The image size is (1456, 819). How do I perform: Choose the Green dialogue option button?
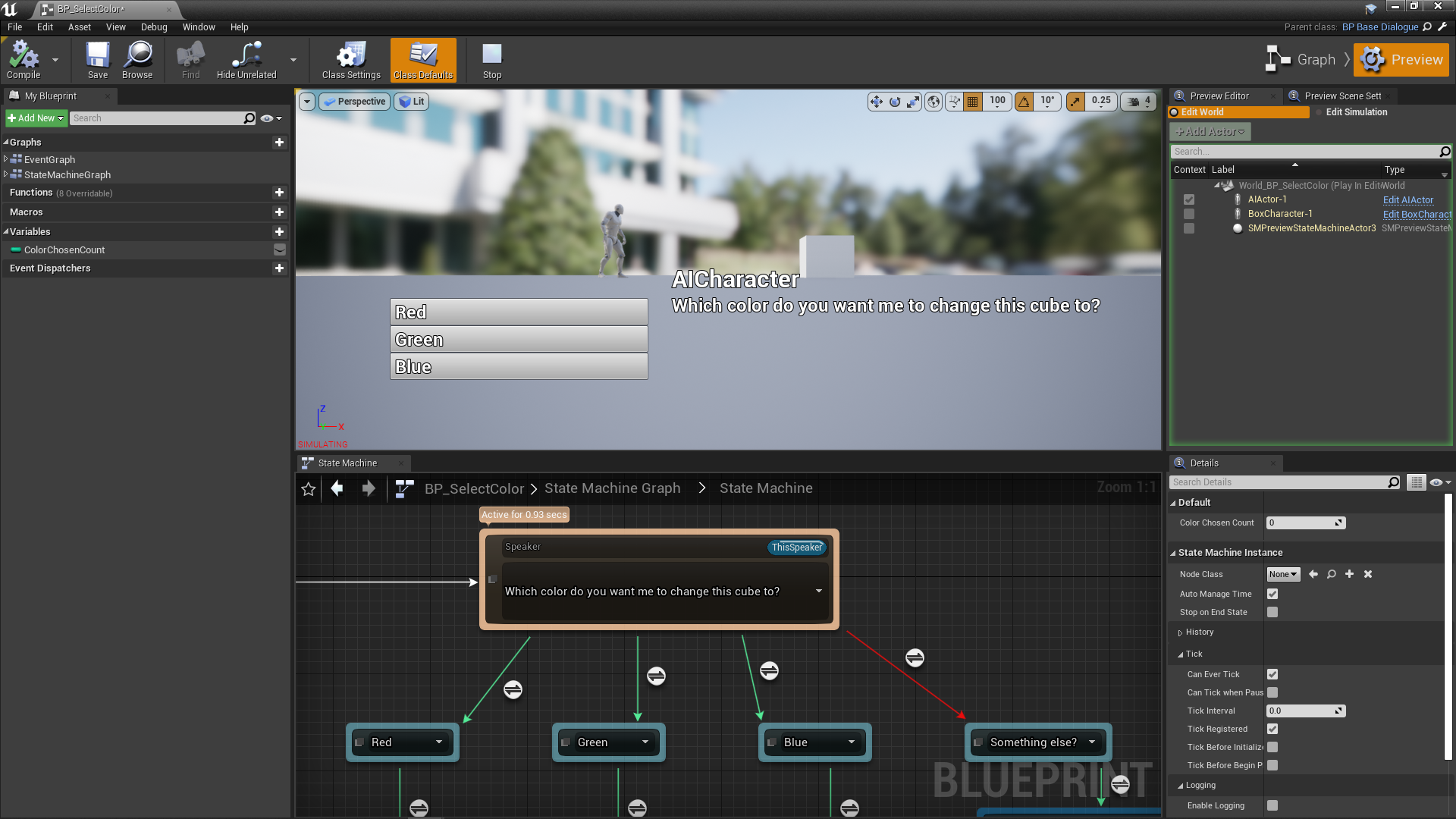pyautogui.click(x=519, y=340)
